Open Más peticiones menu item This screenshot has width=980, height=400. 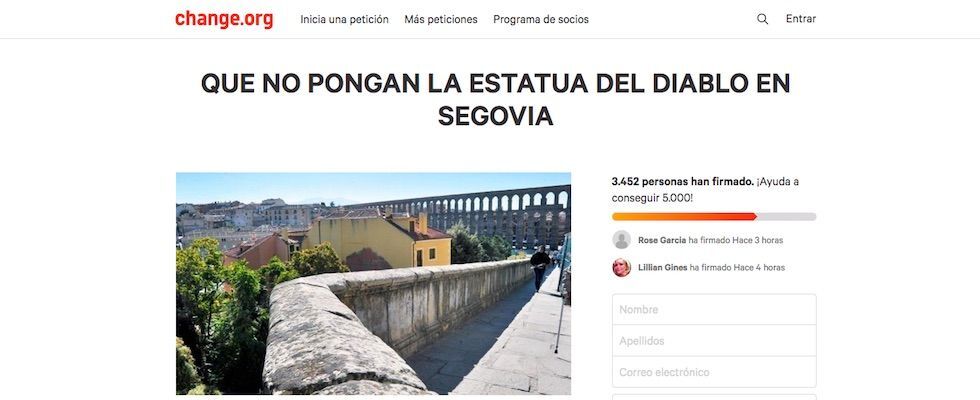click(x=441, y=19)
